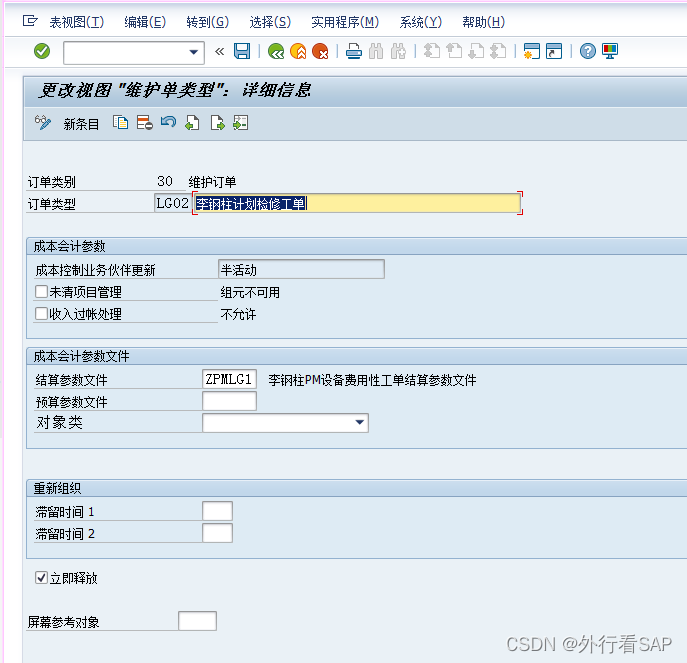
Task: Go to Previous Page icon
Action: 454,51
